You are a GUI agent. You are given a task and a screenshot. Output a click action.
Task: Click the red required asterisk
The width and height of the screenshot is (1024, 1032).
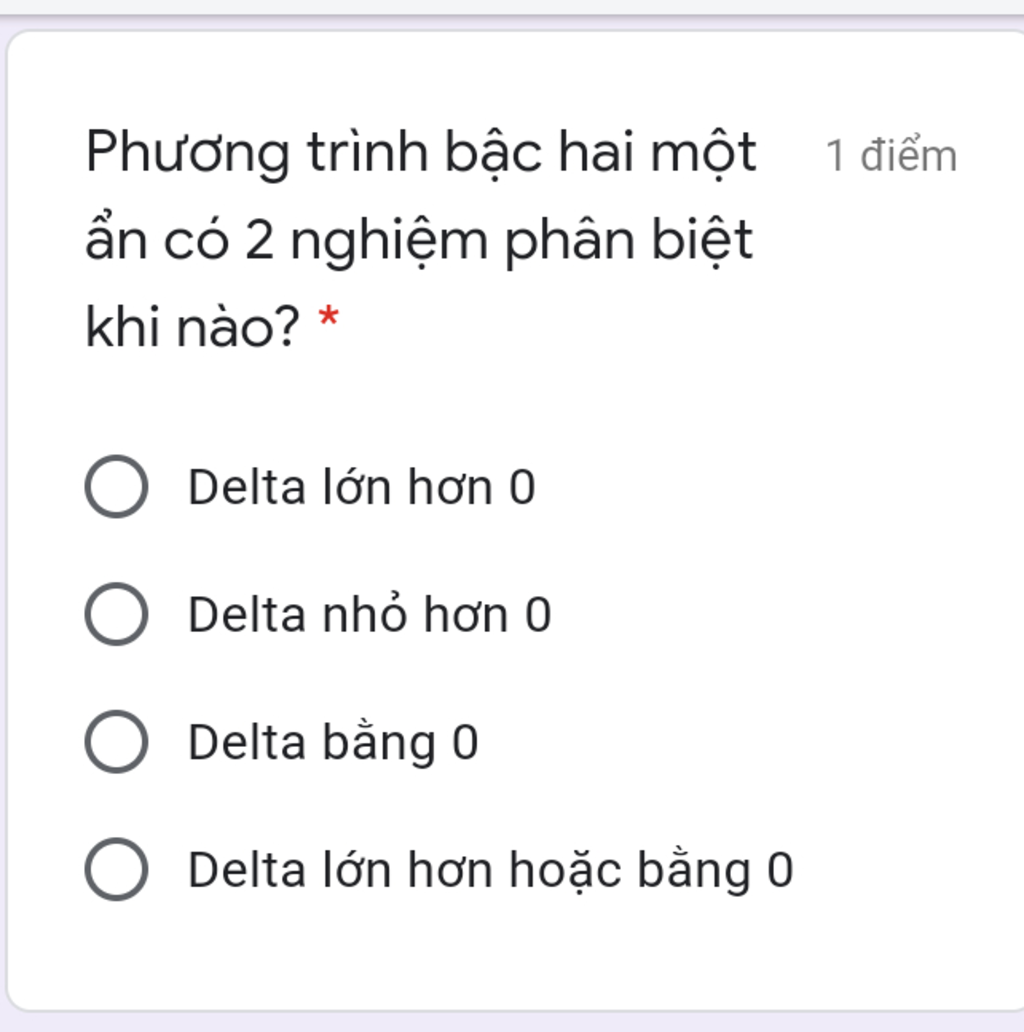pyautogui.click(x=328, y=322)
